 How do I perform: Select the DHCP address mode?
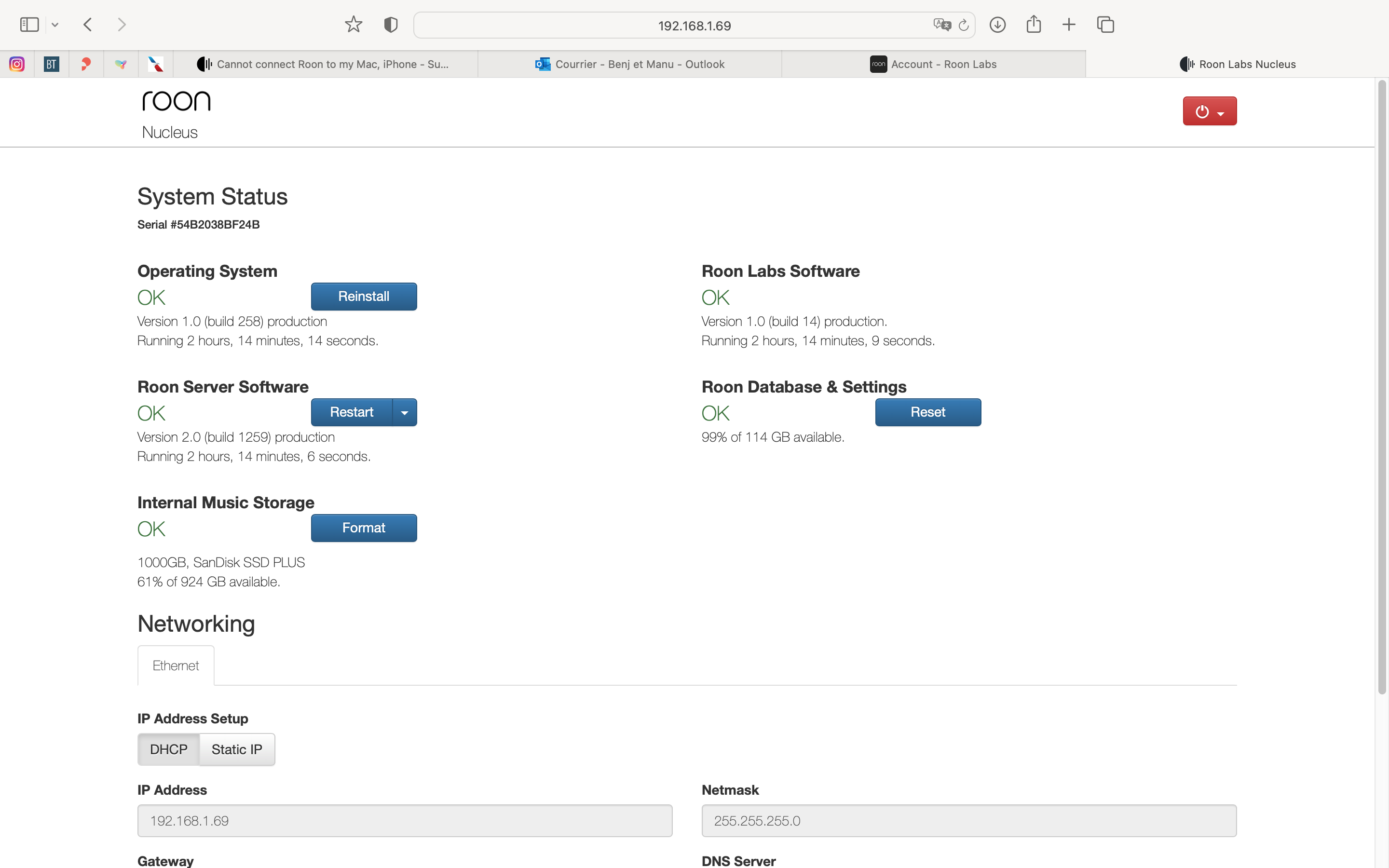pyautogui.click(x=168, y=749)
